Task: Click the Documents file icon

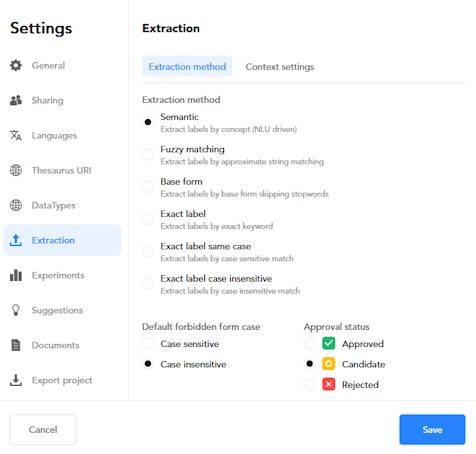Action: pyautogui.click(x=16, y=345)
